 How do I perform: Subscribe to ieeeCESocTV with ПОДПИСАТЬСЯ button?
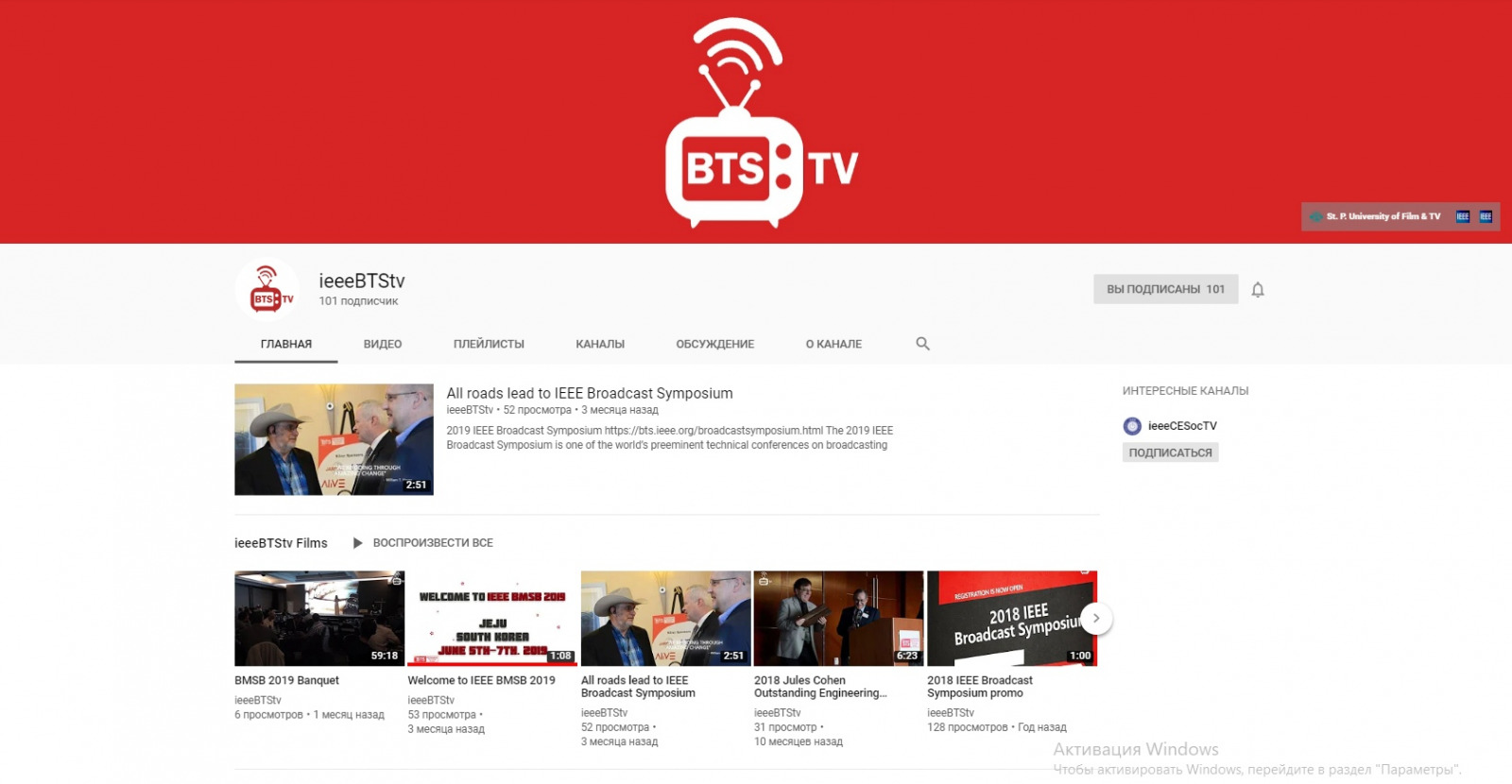pos(1170,452)
